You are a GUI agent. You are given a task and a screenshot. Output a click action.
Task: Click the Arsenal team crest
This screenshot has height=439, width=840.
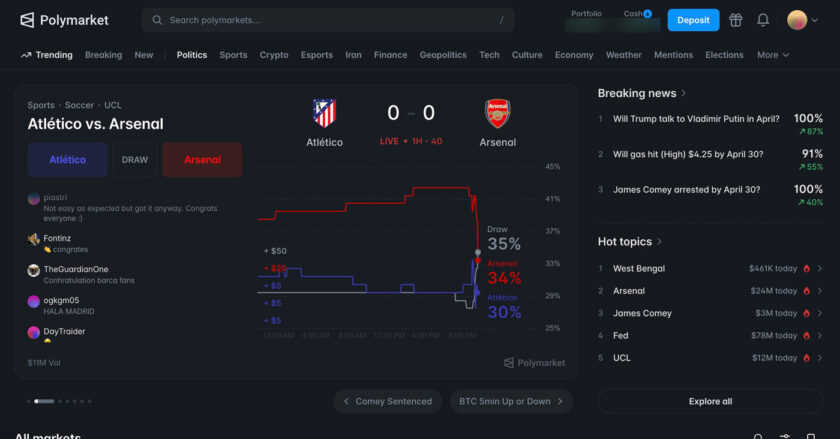tap(497, 113)
